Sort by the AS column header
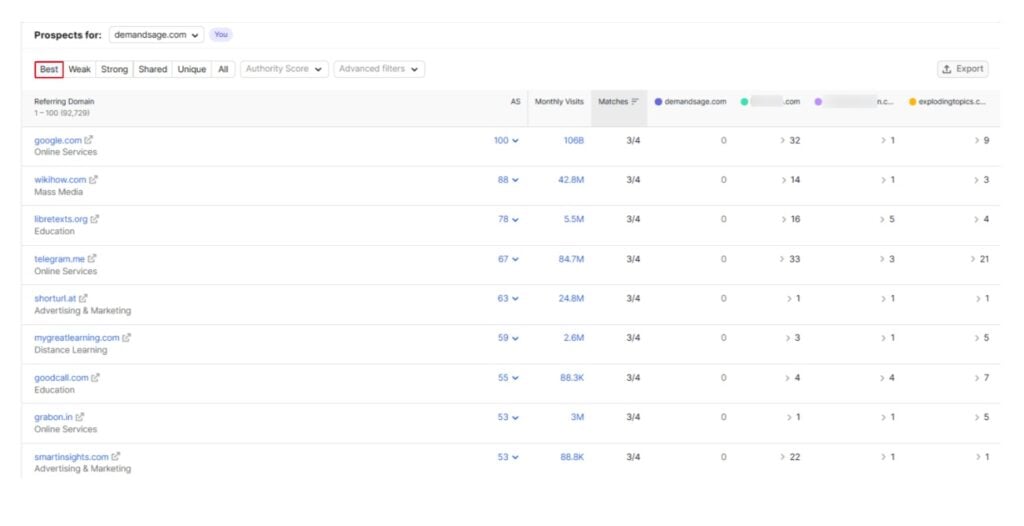 [x=515, y=101]
